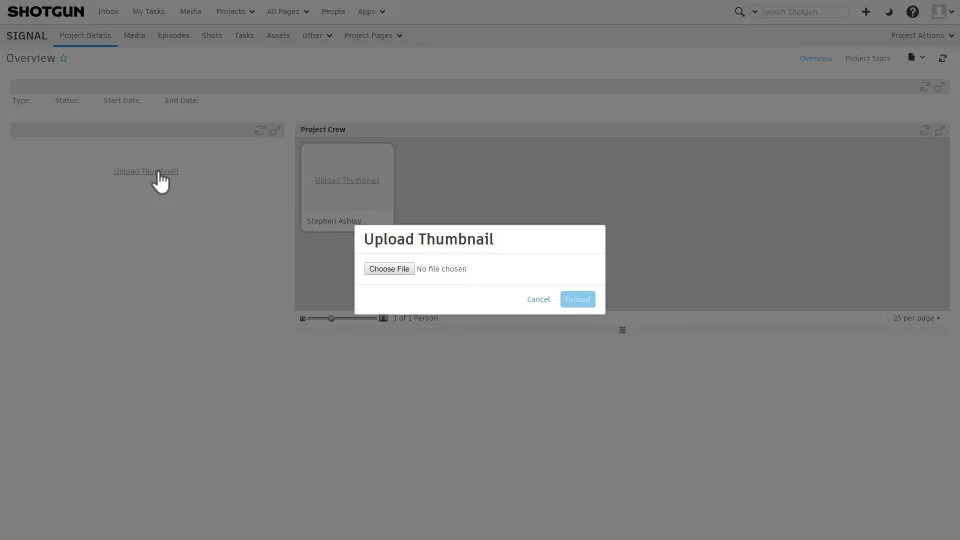960x540 pixels.
Task: Open the page document icon menu
Action: 916,58
